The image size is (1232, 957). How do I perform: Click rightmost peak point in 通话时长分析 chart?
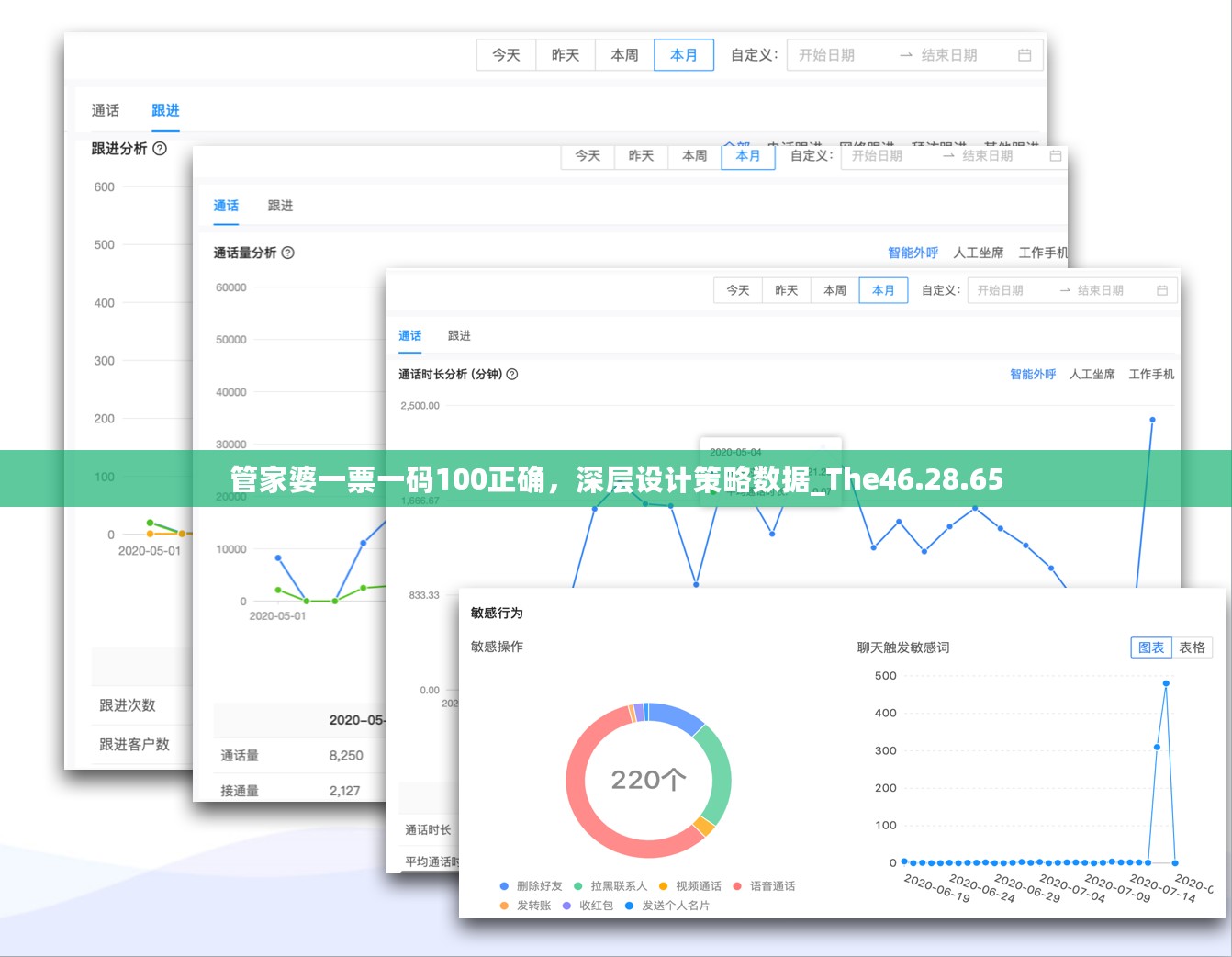tap(1152, 420)
